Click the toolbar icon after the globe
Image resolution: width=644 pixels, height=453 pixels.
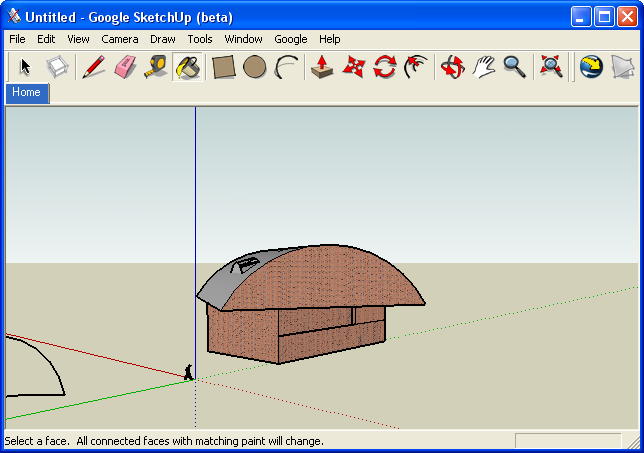(623, 67)
